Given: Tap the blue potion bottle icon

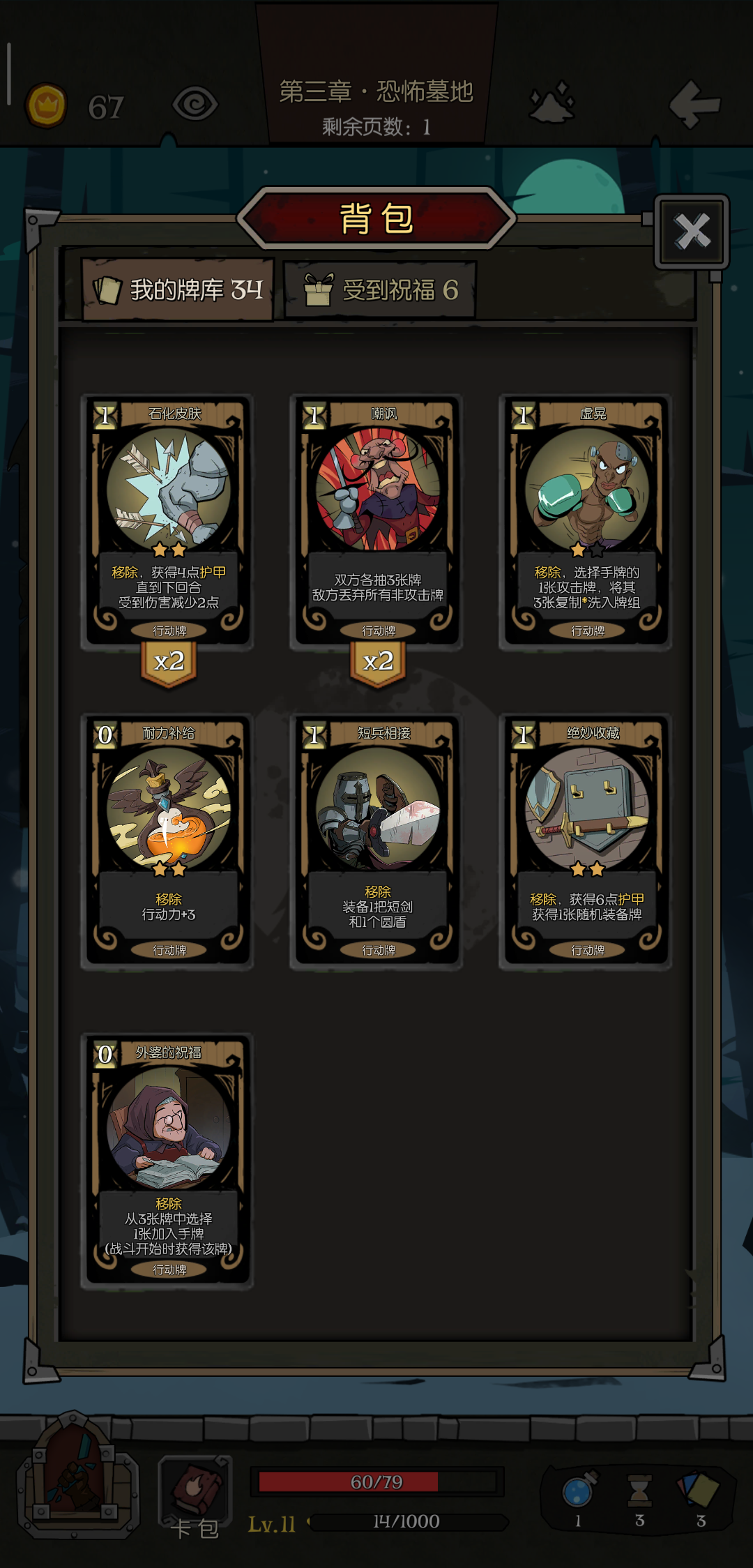Looking at the screenshot, I should tap(579, 1489).
